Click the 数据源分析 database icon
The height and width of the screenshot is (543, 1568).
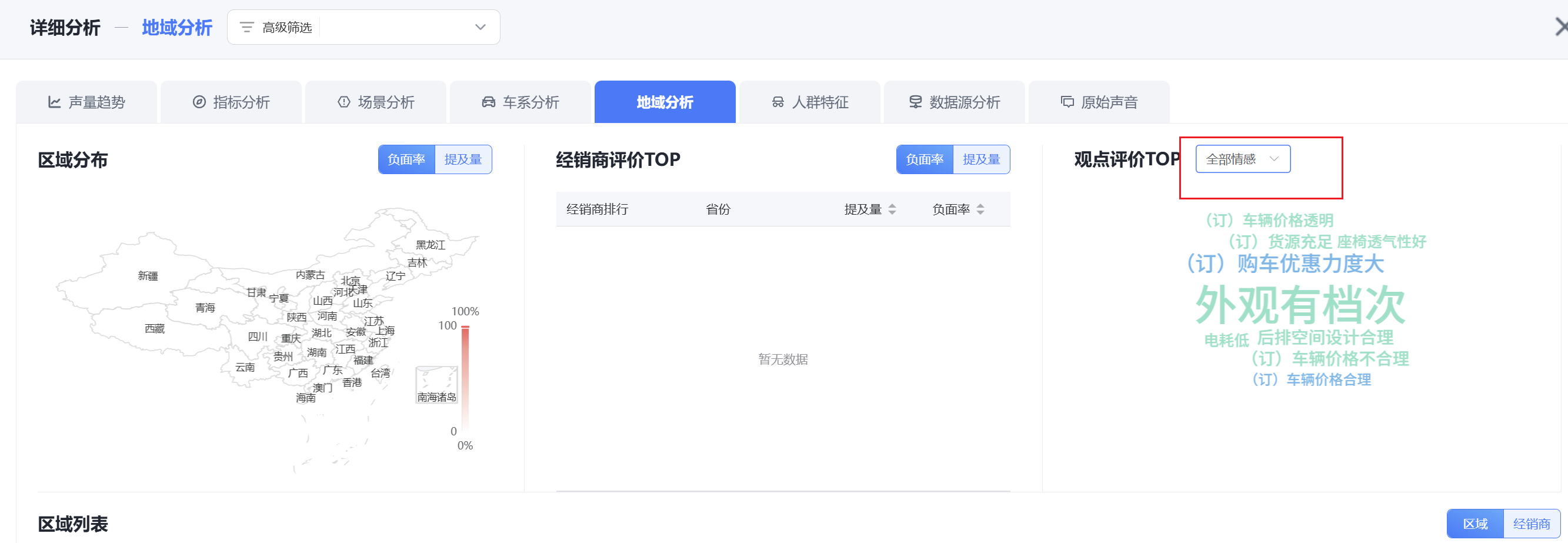[915, 102]
